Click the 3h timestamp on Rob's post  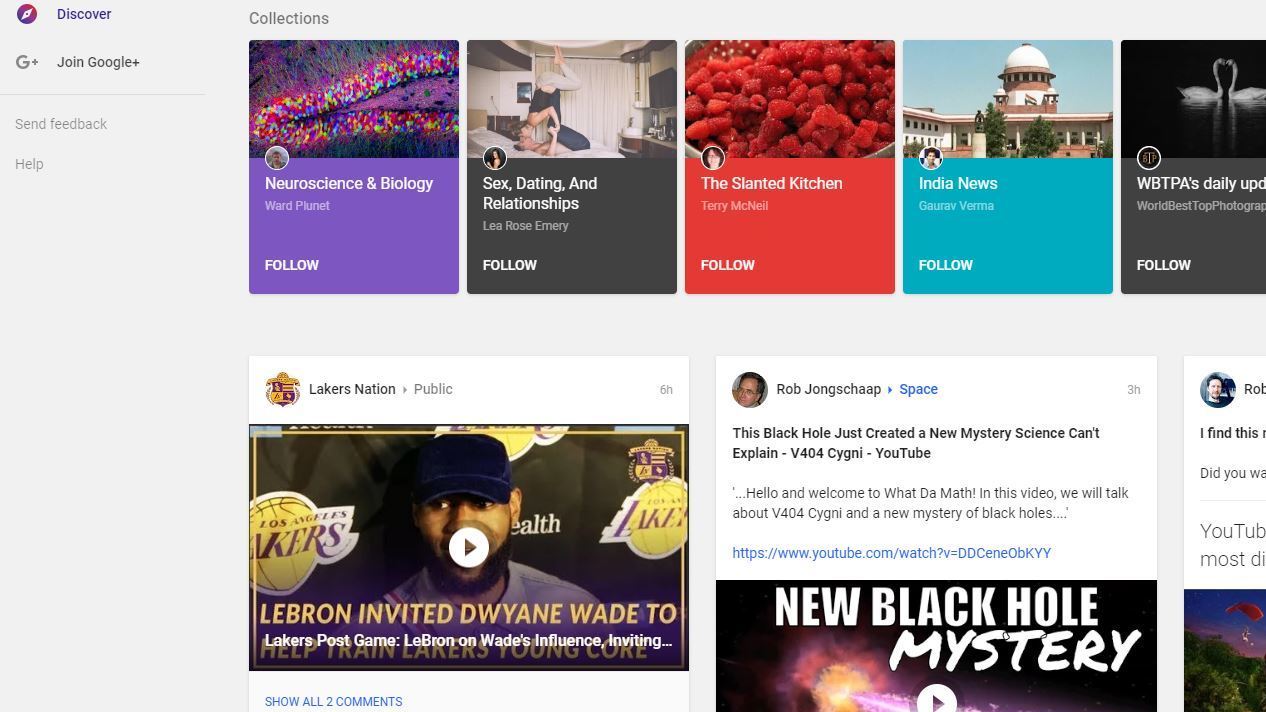point(1134,390)
